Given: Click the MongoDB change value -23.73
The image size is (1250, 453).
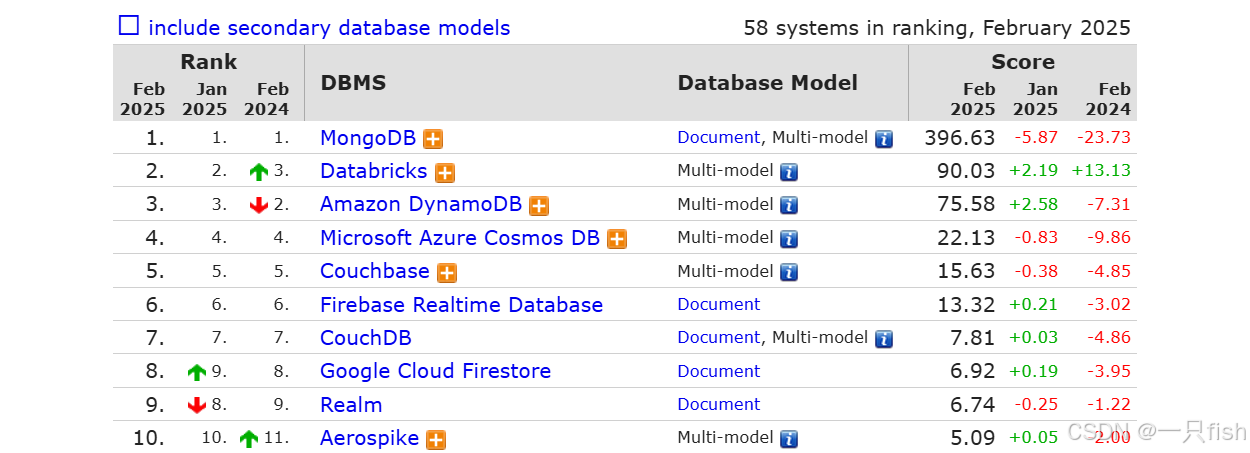Looking at the screenshot, I should point(1104,138).
